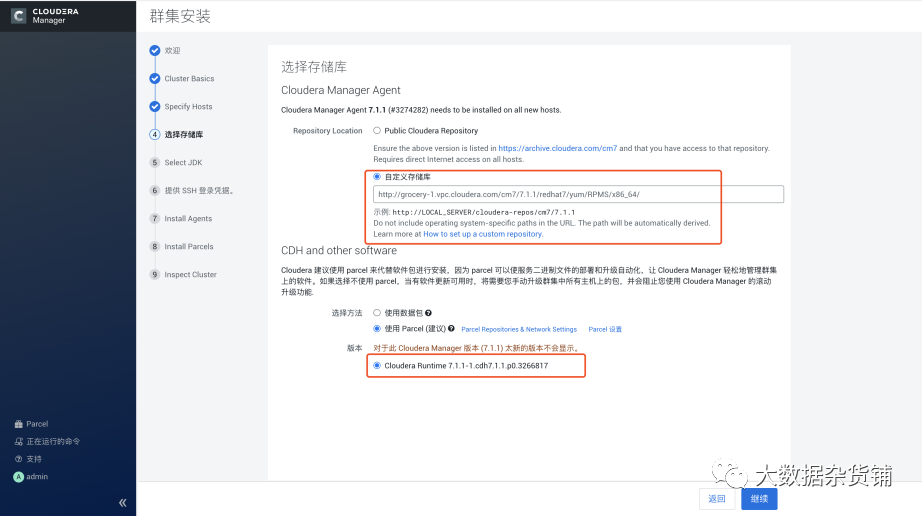Click the 继续 continue button
The width and height of the screenshot is (922, 516).
point(759,498)
